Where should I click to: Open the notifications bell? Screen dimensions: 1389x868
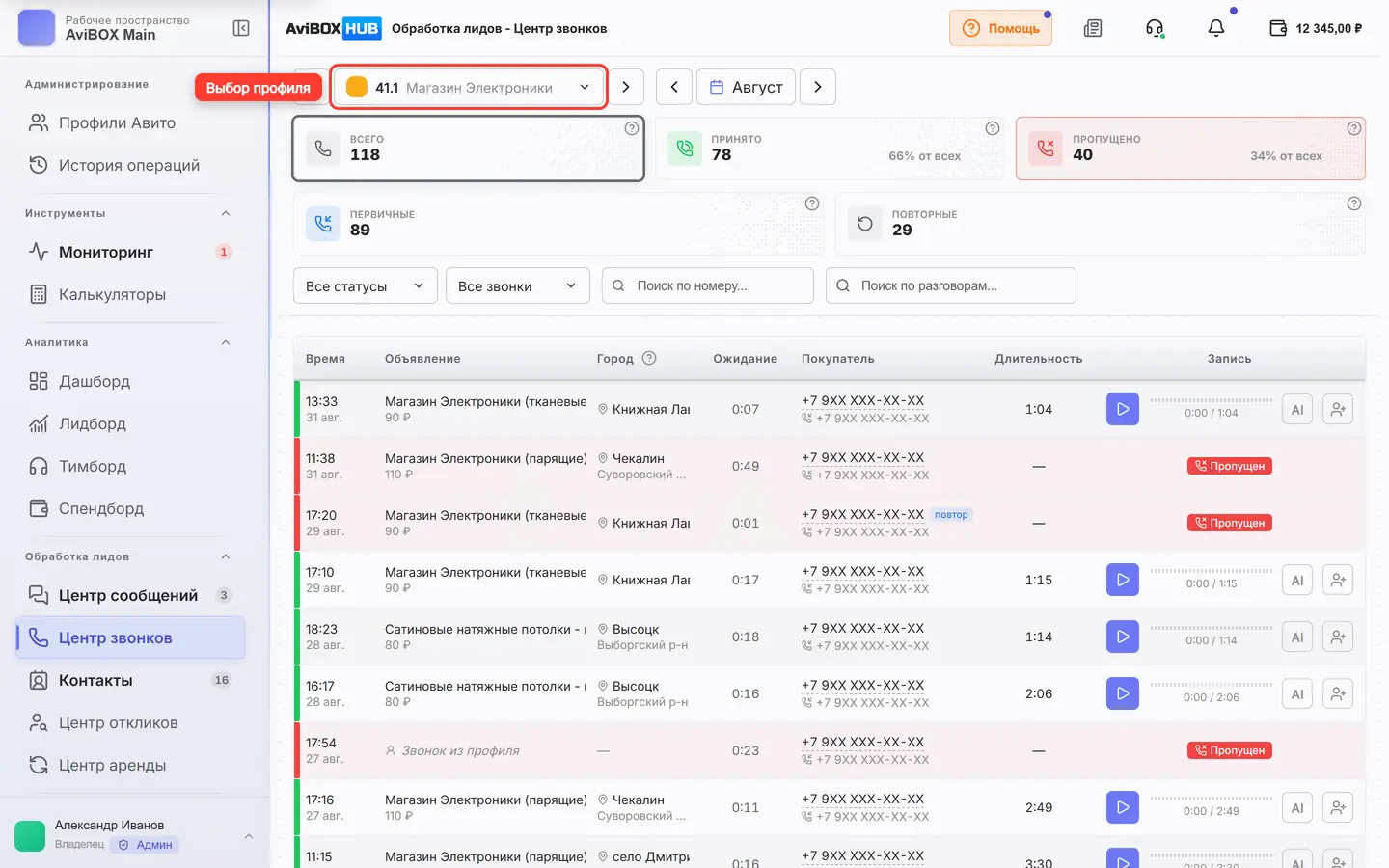click(x=1216, y=28)
